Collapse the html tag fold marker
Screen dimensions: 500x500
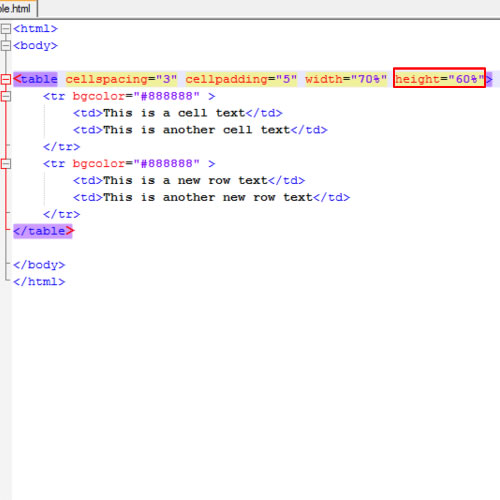point(6,29)
